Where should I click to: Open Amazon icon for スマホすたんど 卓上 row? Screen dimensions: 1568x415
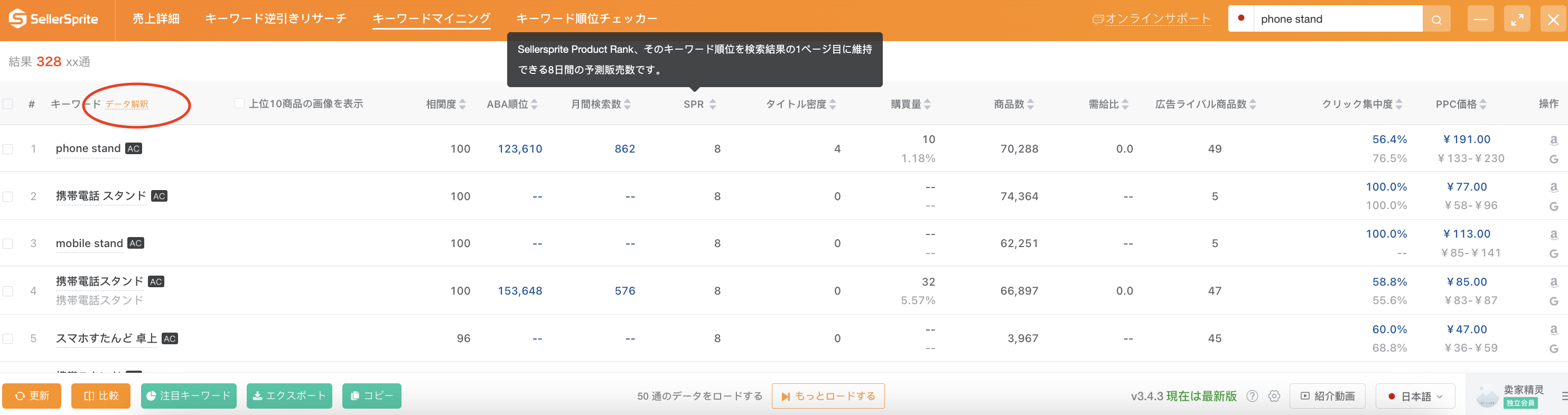1553,329
